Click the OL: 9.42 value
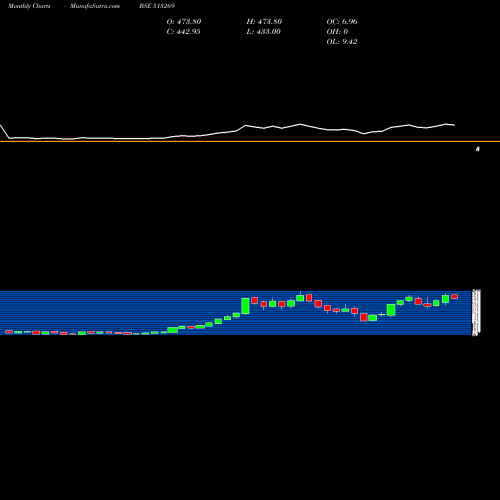500x500 pixels. coord(342,42)
